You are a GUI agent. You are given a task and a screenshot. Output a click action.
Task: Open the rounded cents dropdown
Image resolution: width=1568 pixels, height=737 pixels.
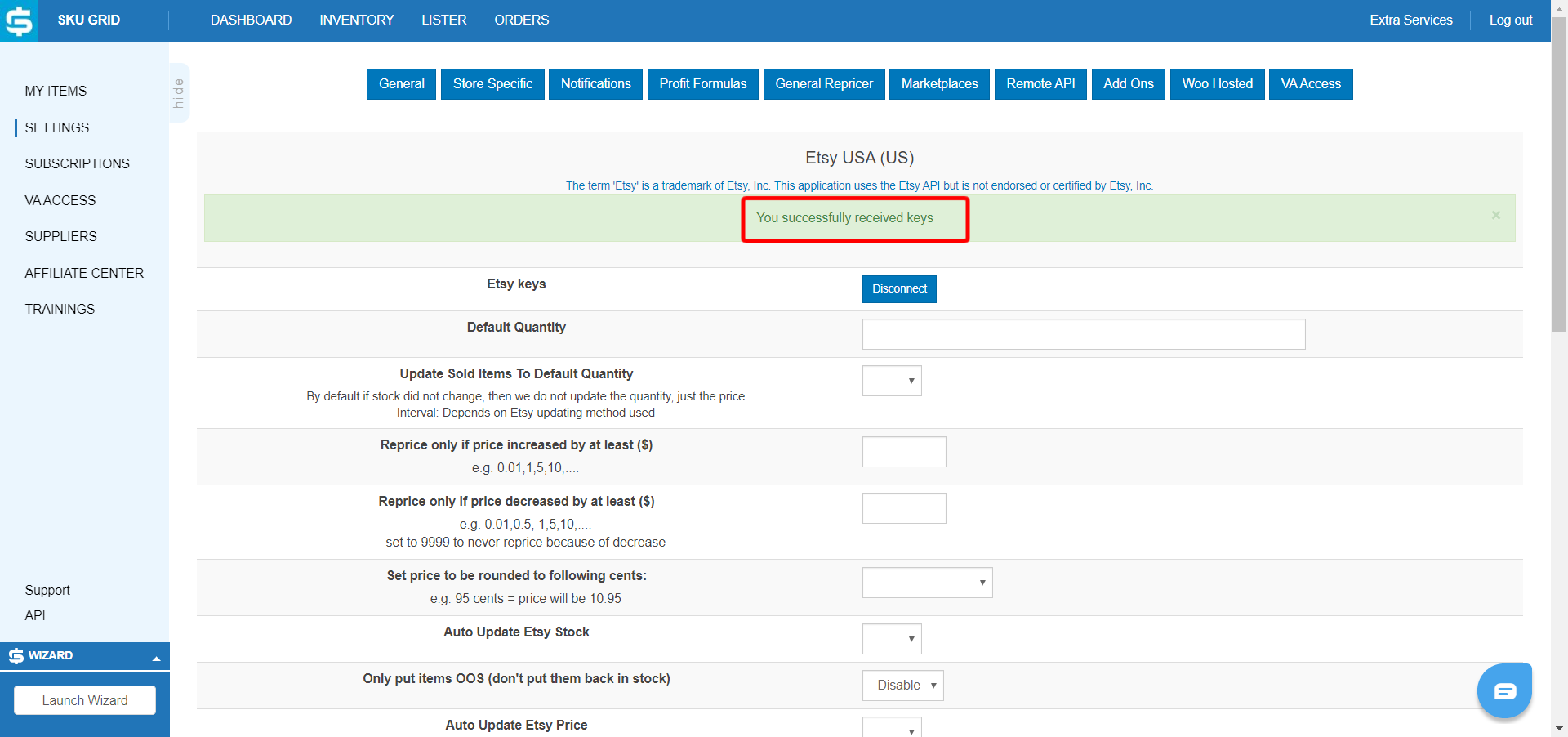coord(928,583)
